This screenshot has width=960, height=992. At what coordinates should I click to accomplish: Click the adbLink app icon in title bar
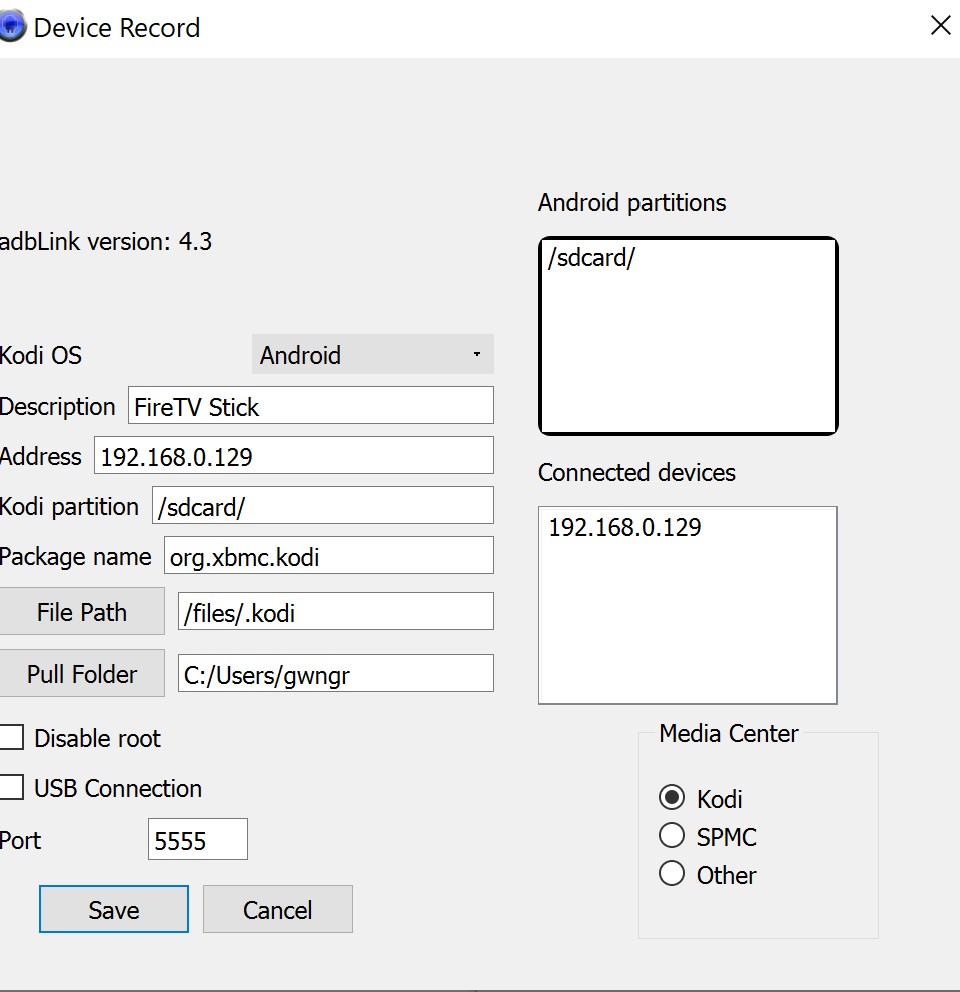pos(12,26)
